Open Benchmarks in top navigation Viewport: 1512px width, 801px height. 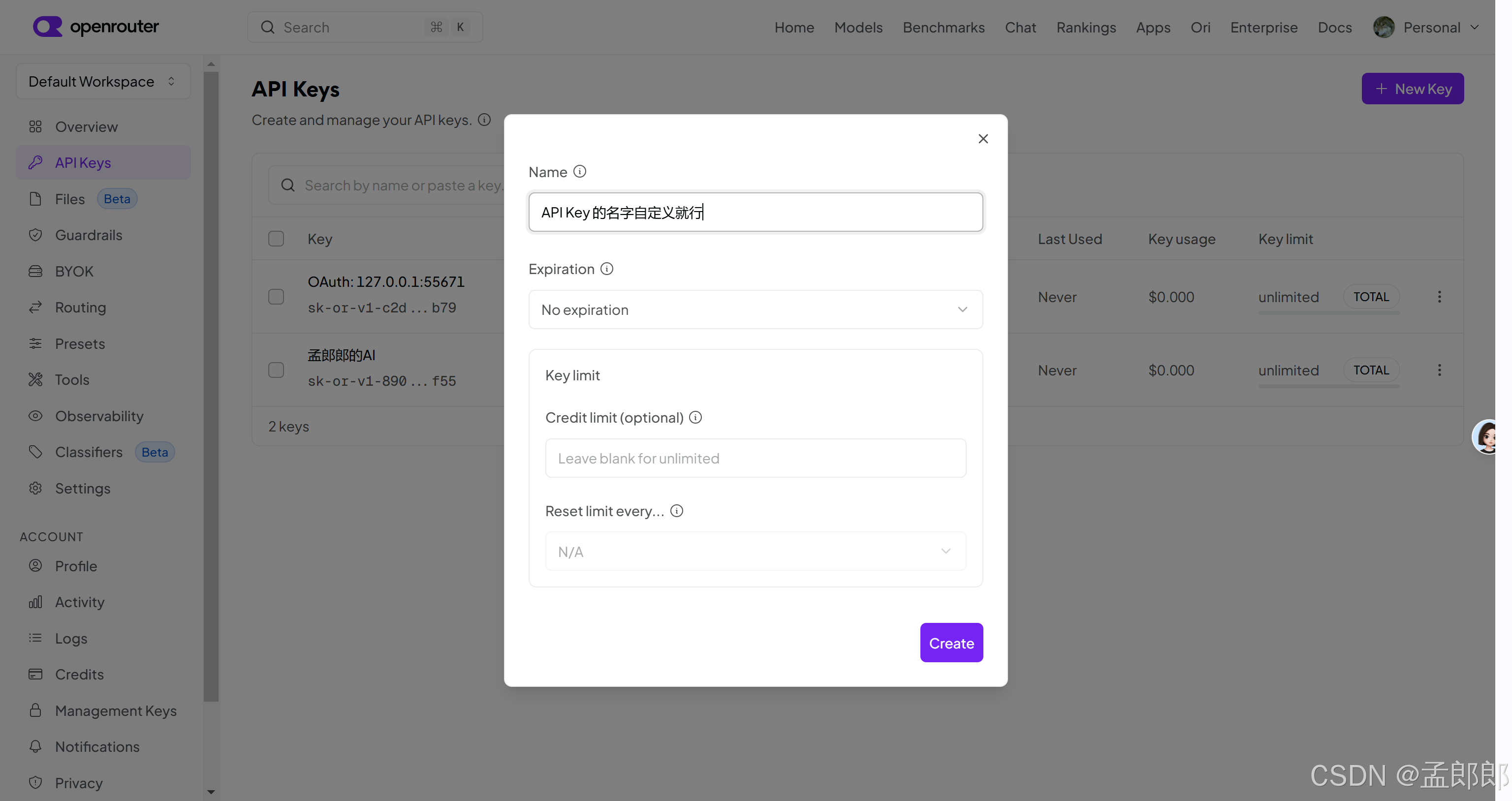(944, 27)
